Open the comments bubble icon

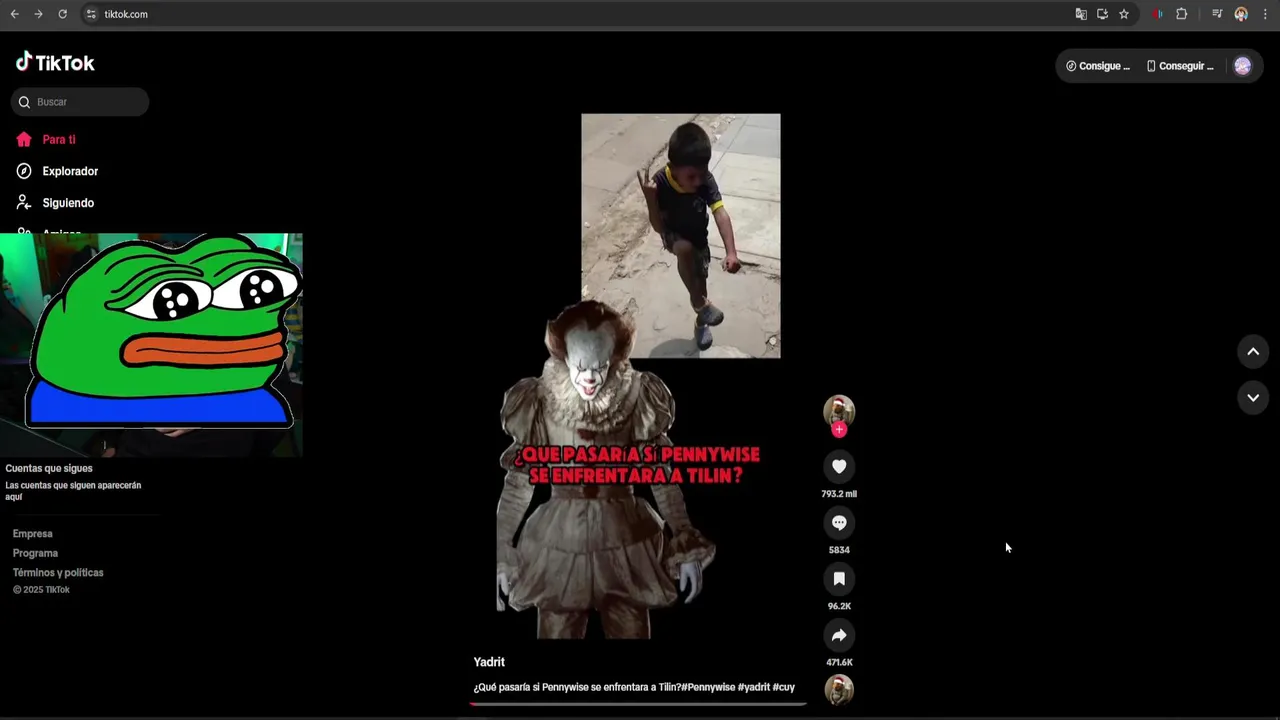pyautogui.click(x=839, y=523)
